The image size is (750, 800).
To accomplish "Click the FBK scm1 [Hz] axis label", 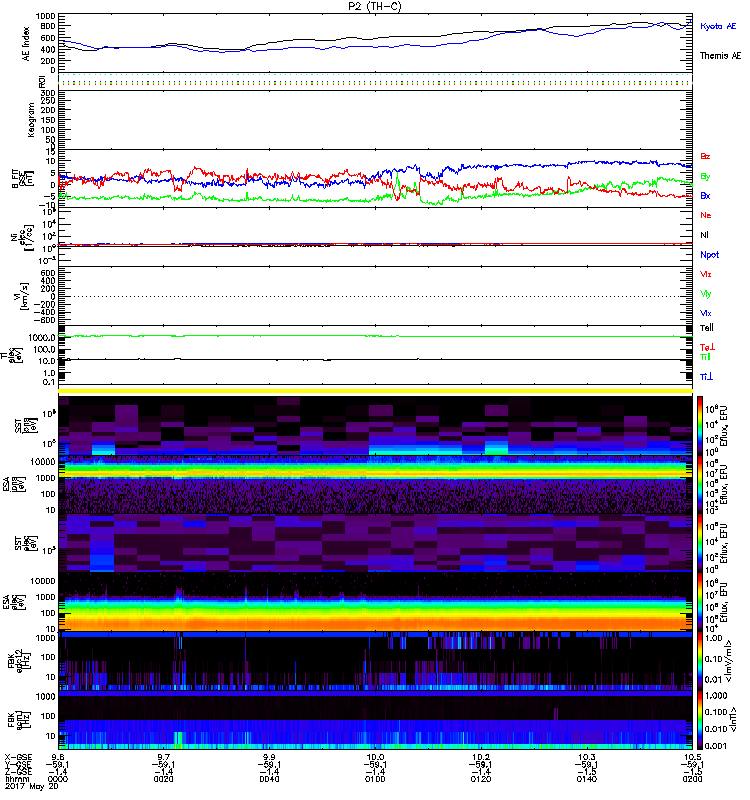I will [x=18, y=718].
